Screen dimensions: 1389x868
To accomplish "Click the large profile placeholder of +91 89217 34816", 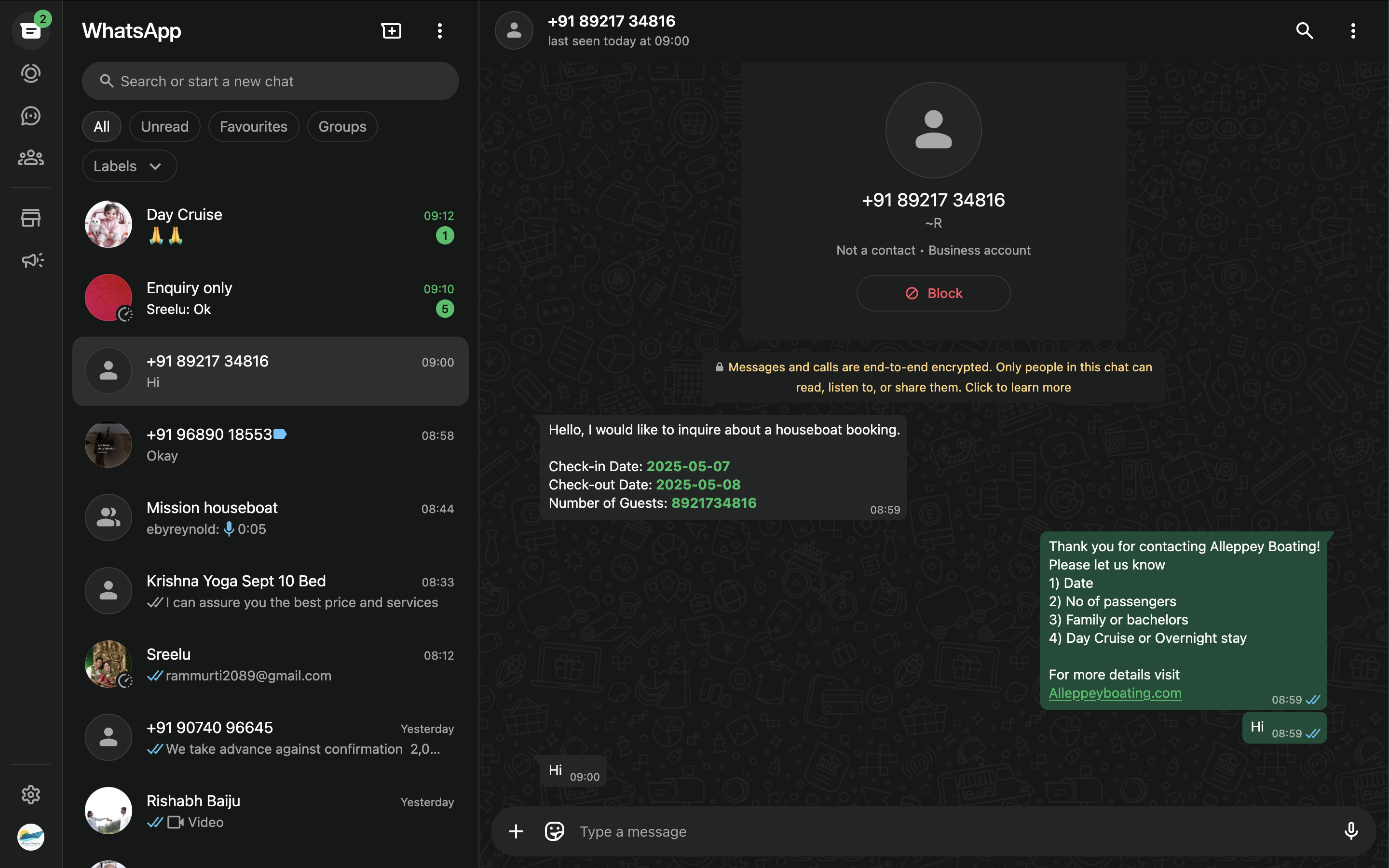I will pyautogui.click(x=933, y=130).
